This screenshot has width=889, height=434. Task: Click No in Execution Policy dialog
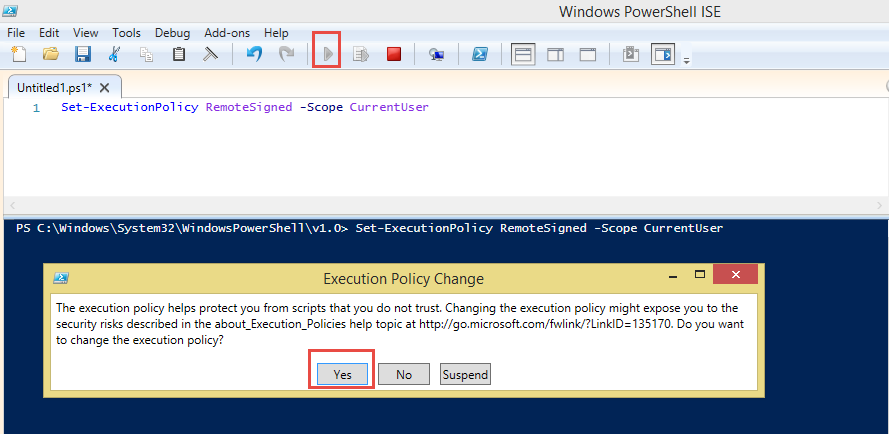click(404, 374)
